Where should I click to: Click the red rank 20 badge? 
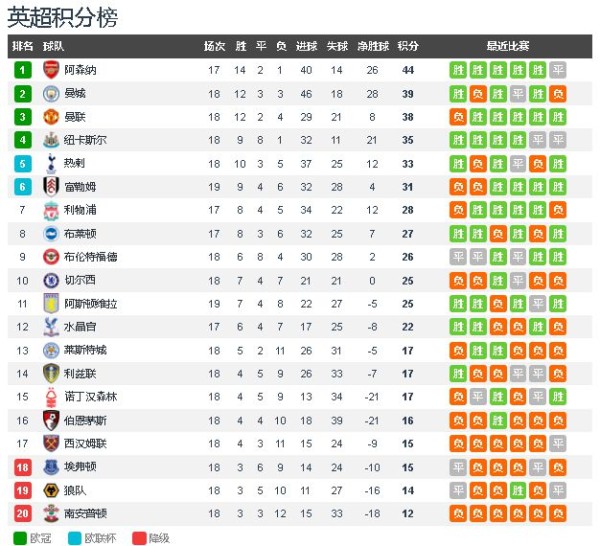pos(23,513)
